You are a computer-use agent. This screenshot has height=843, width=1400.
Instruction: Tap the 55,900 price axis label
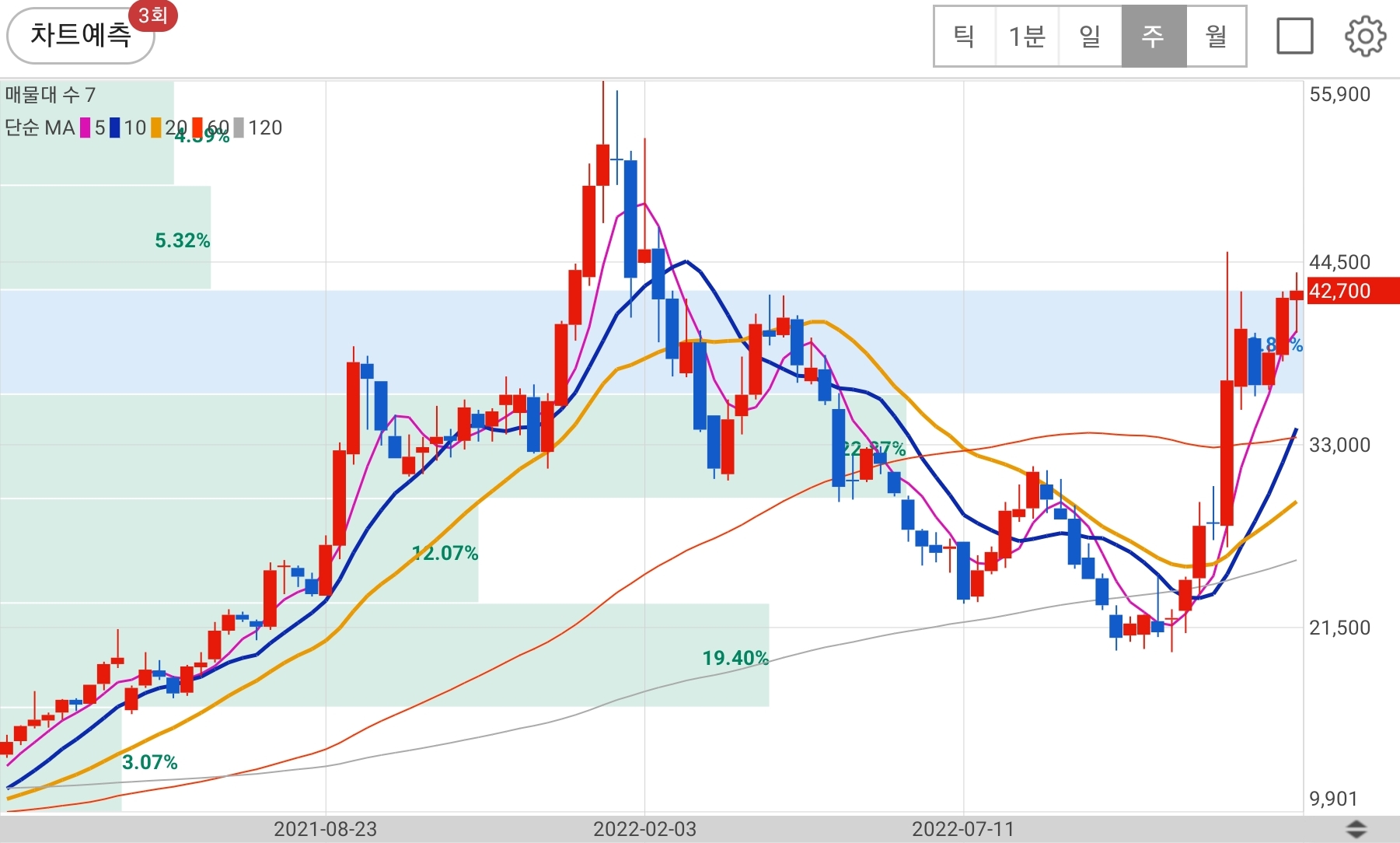[1339, 94]
